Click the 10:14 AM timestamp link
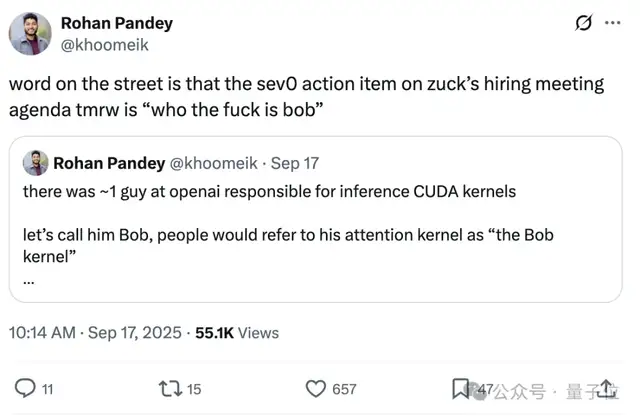 pos(42,332)
